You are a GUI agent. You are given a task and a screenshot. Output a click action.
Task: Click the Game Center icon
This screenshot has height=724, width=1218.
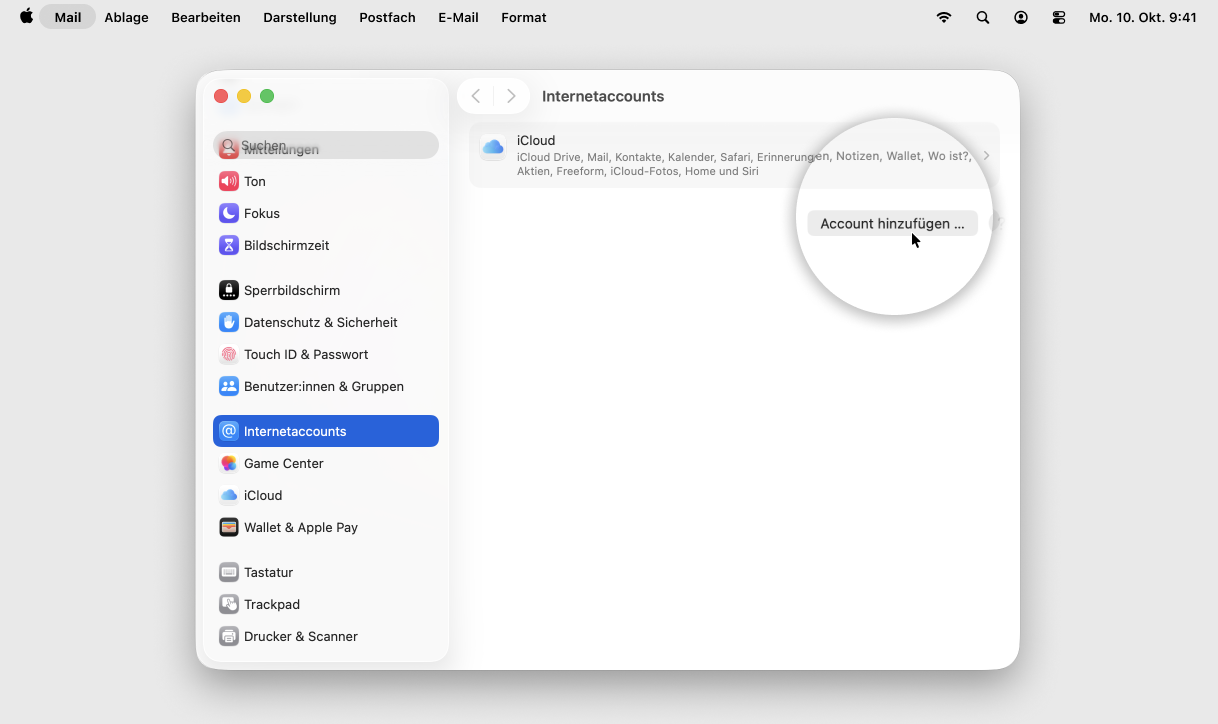pyautogui.click(x=229, y=463)
